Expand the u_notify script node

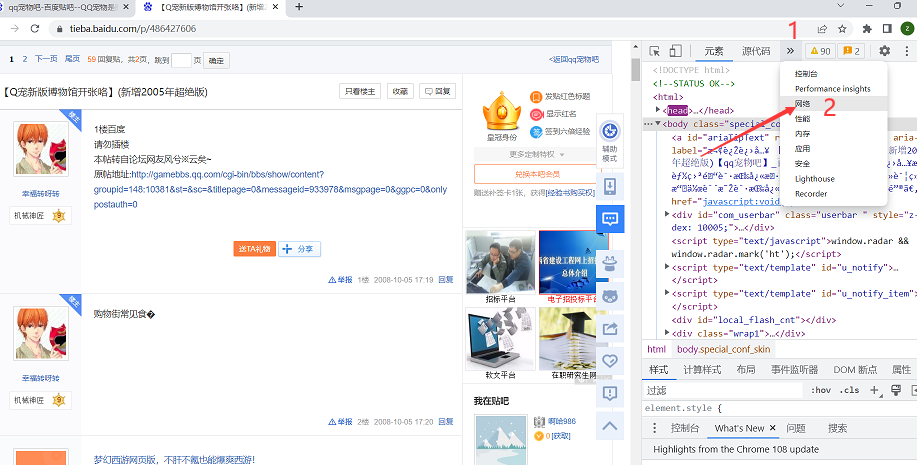[667, 267]
